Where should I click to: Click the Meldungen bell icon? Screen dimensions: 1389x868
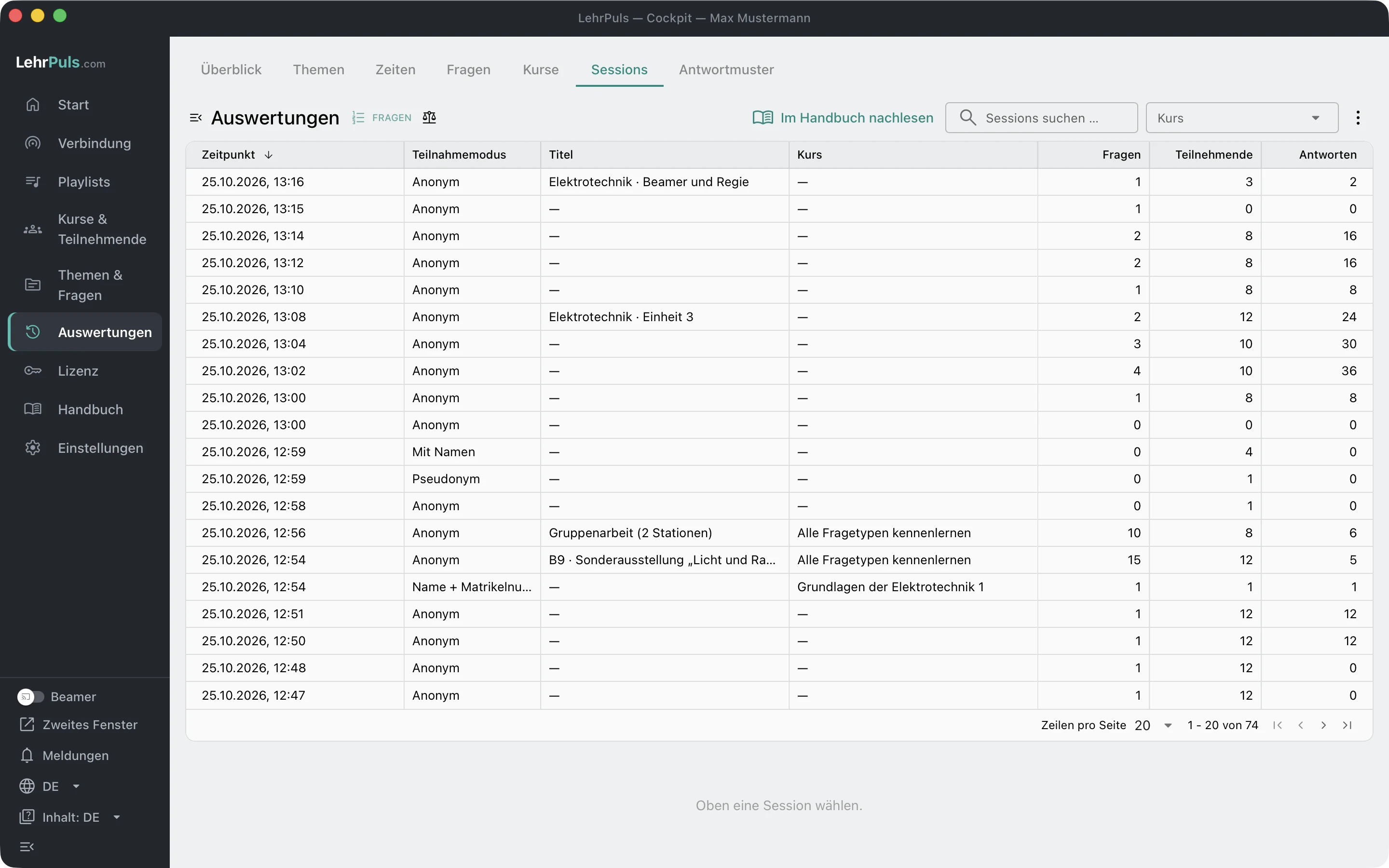coord(27,755)
